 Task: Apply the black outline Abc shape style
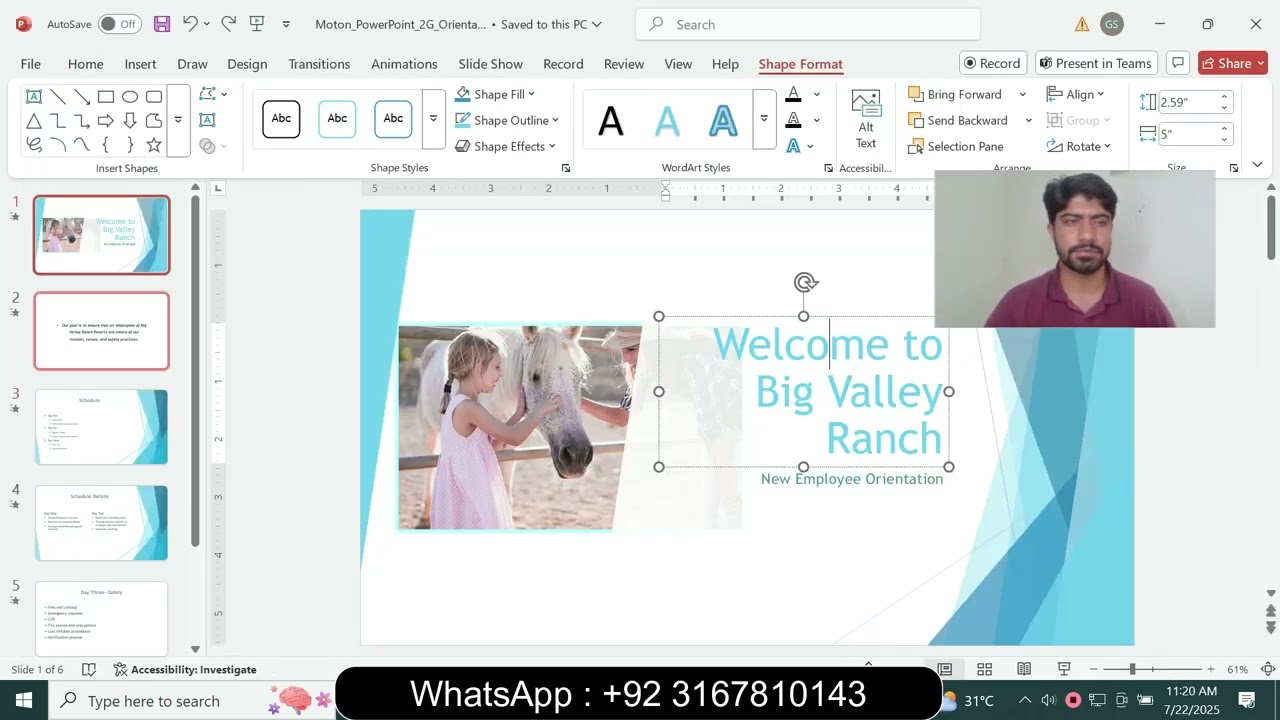281,119
